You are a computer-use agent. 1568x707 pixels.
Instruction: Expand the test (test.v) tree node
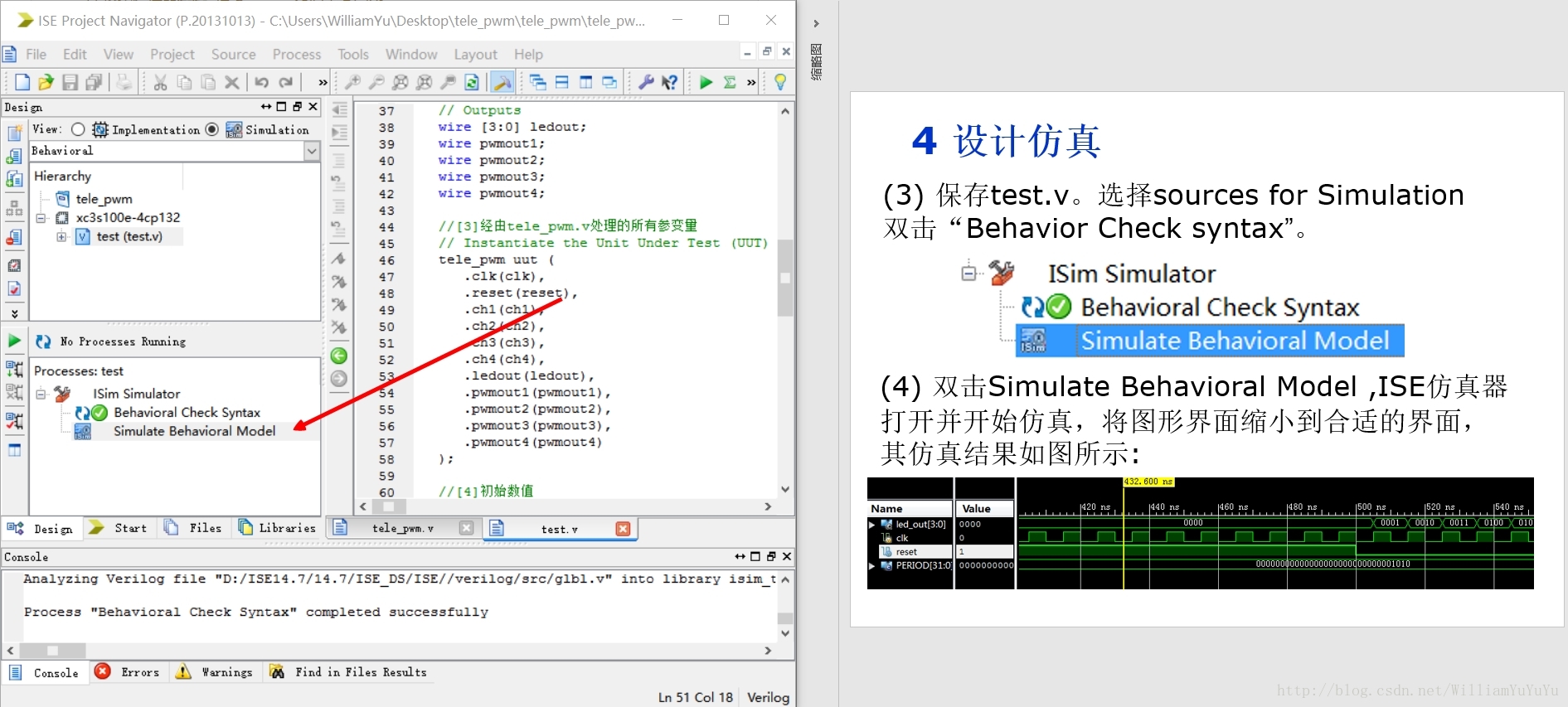(61, 237)
